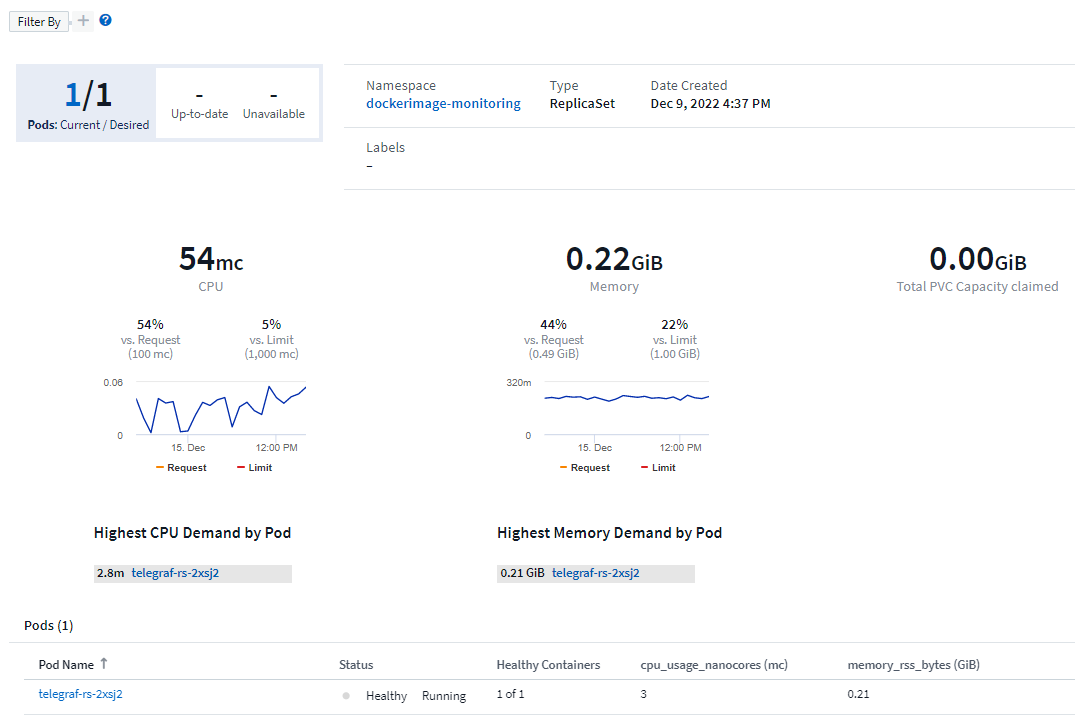Click the Healthy Containers column header
The image size is (1075, 716).
(548, 664)
